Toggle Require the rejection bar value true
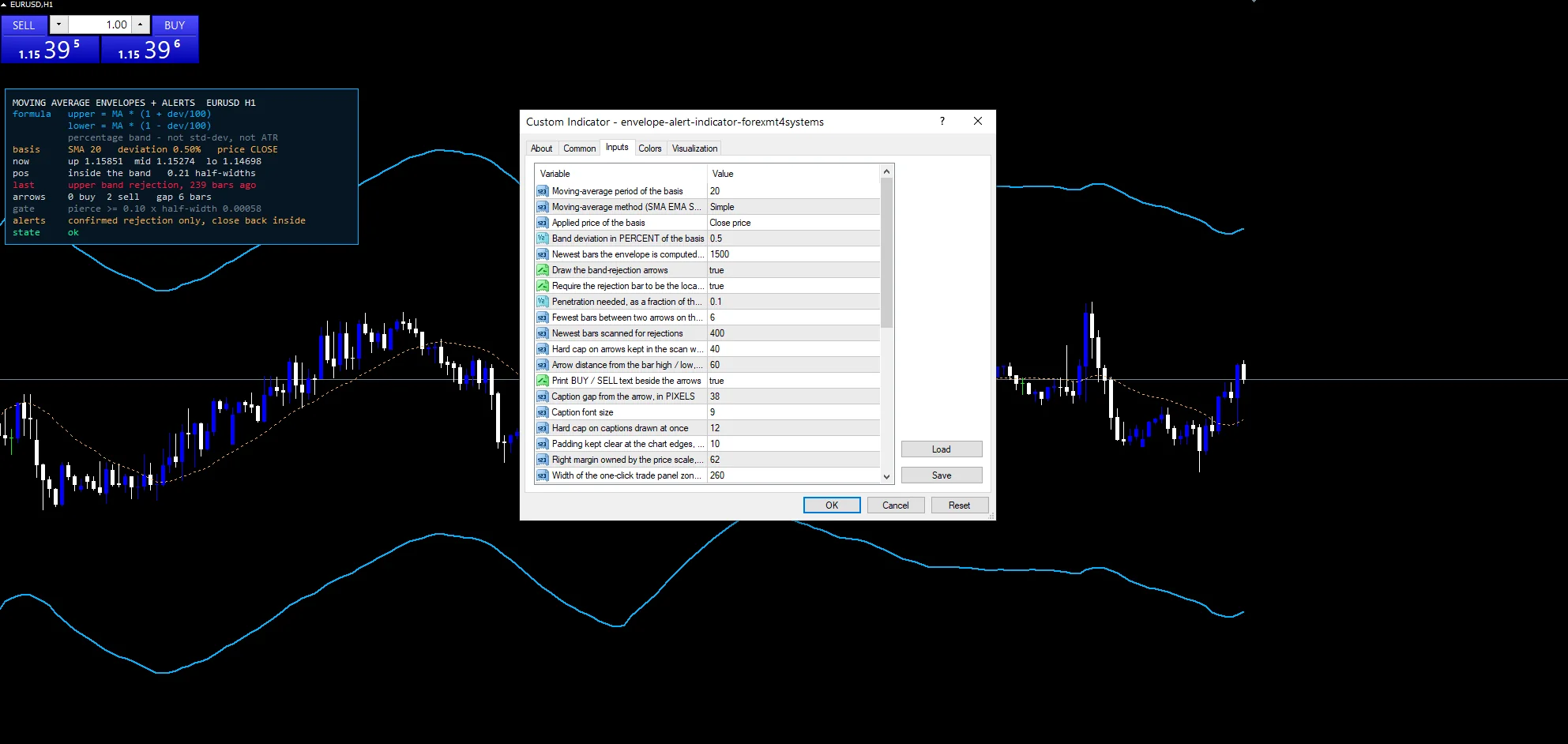 pyautogui.click(x=793, y=286)
